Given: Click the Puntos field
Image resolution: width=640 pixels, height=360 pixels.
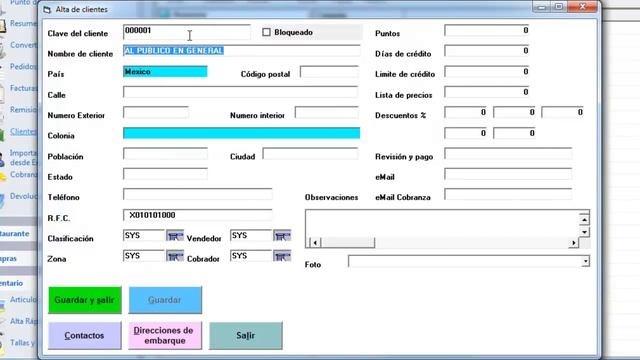Looking at the screenshot, I should pos(487,31).
